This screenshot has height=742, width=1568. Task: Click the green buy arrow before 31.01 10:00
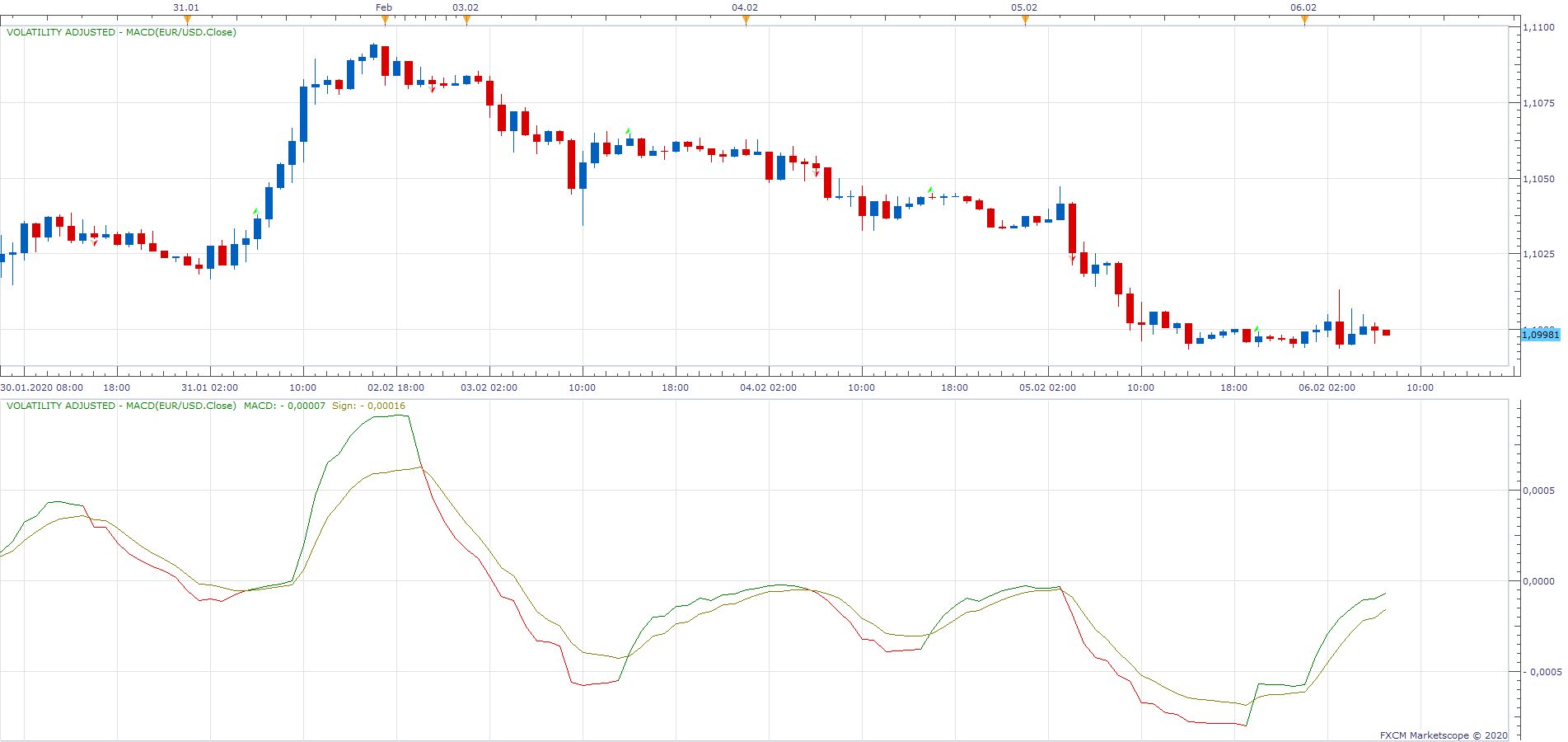click(x=255, y=211)
